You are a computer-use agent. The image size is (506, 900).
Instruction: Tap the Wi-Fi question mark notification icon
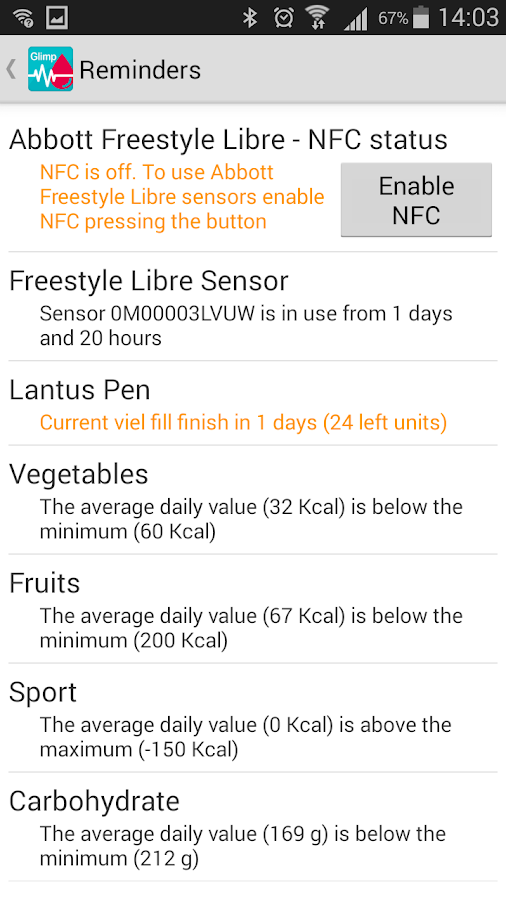point(23,18)
